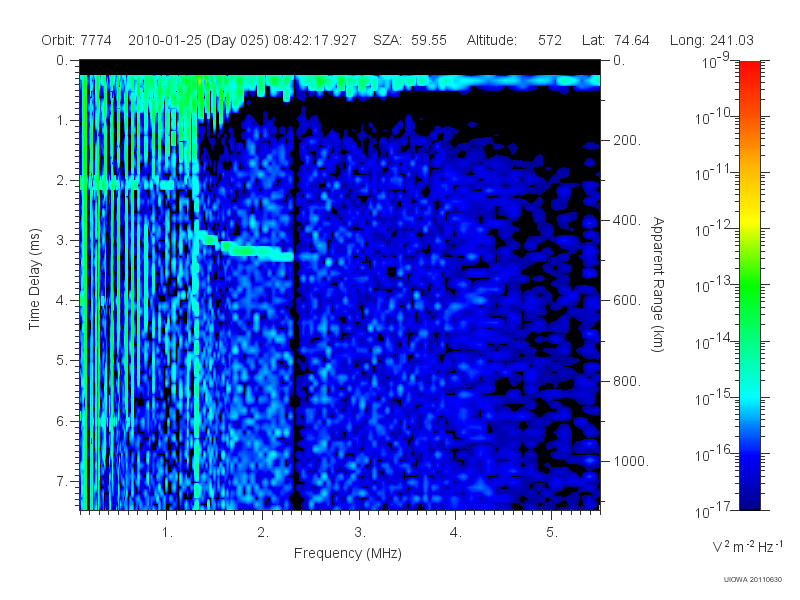Screen dimensions: 800x600
Task: Click the SZA: 59.55 value
Action: pos(410,40)
